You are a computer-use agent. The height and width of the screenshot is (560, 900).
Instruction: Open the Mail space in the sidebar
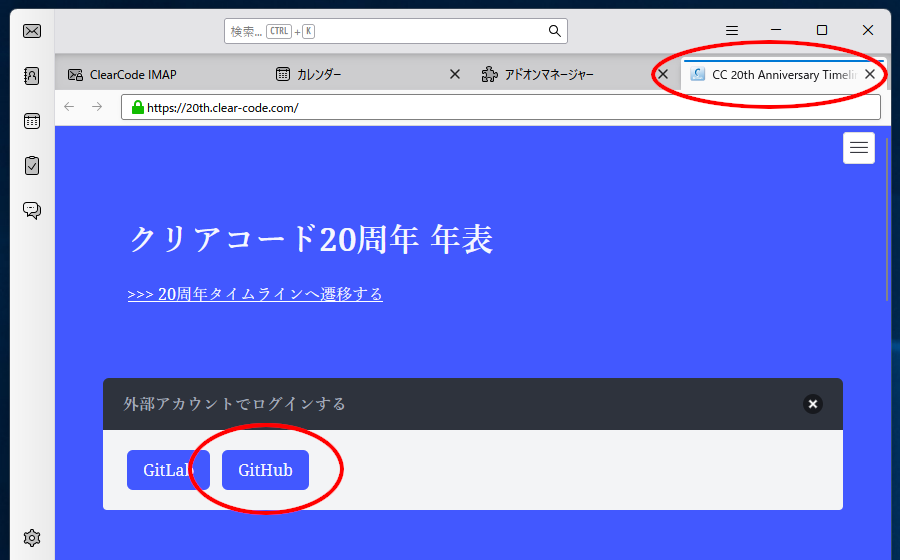(32, 31)
